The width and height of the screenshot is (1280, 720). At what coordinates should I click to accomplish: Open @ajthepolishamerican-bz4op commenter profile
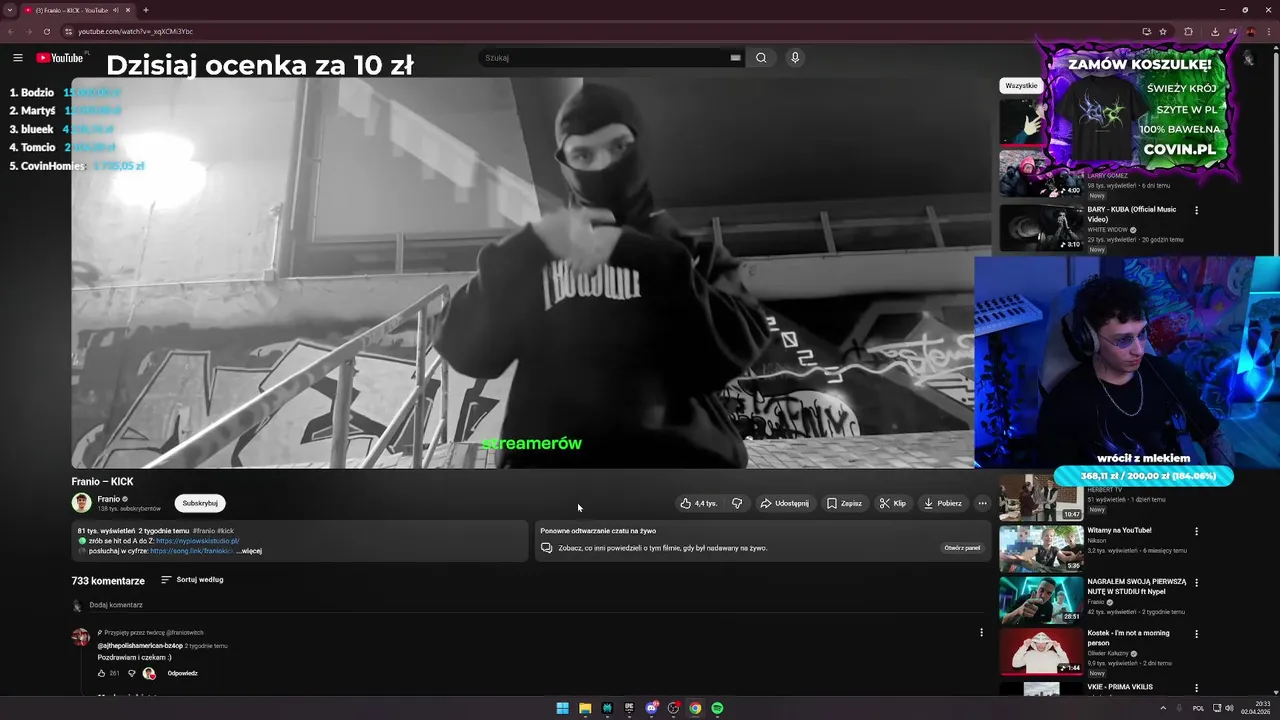point(140,646)
